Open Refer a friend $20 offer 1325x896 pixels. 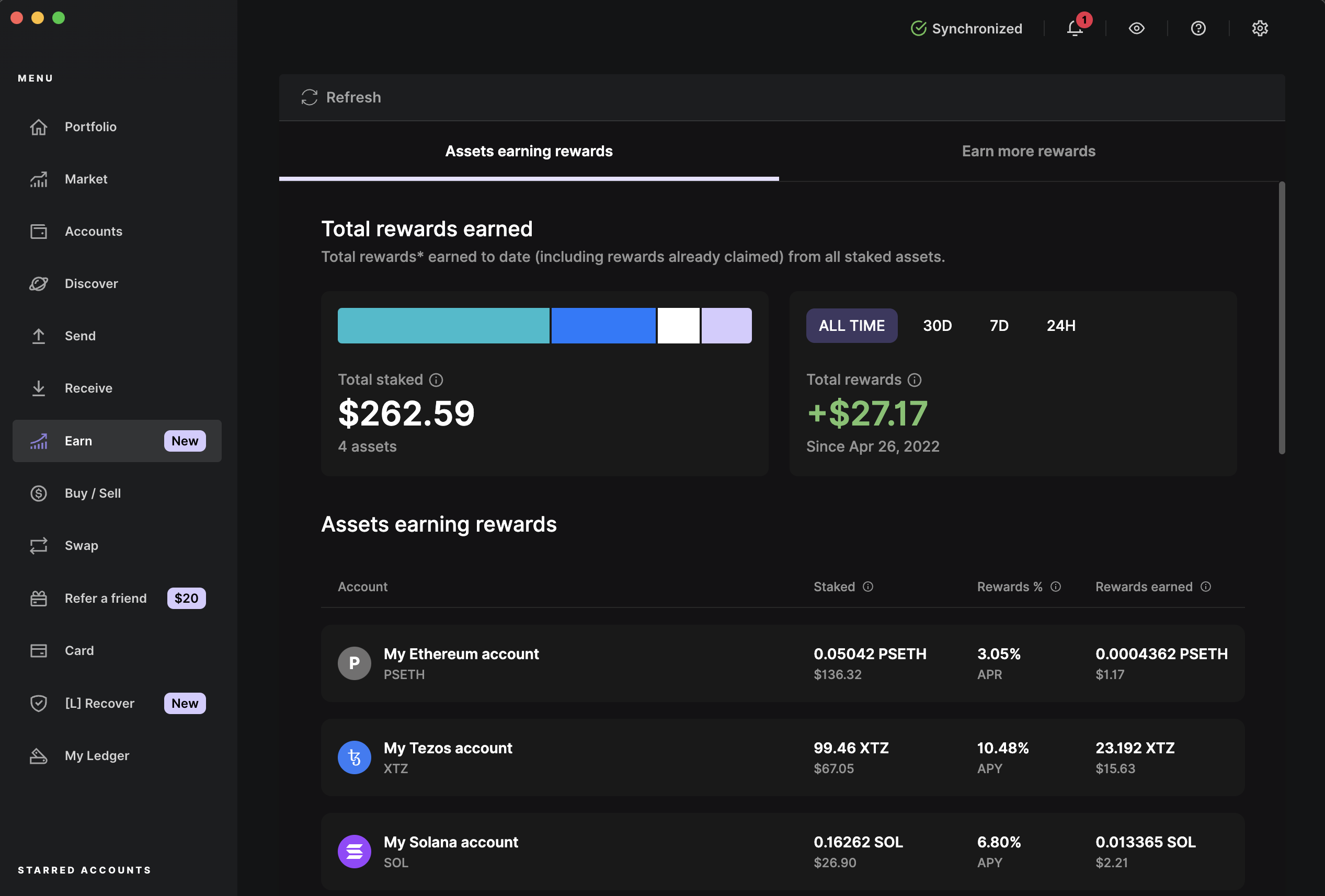(106, 598)
